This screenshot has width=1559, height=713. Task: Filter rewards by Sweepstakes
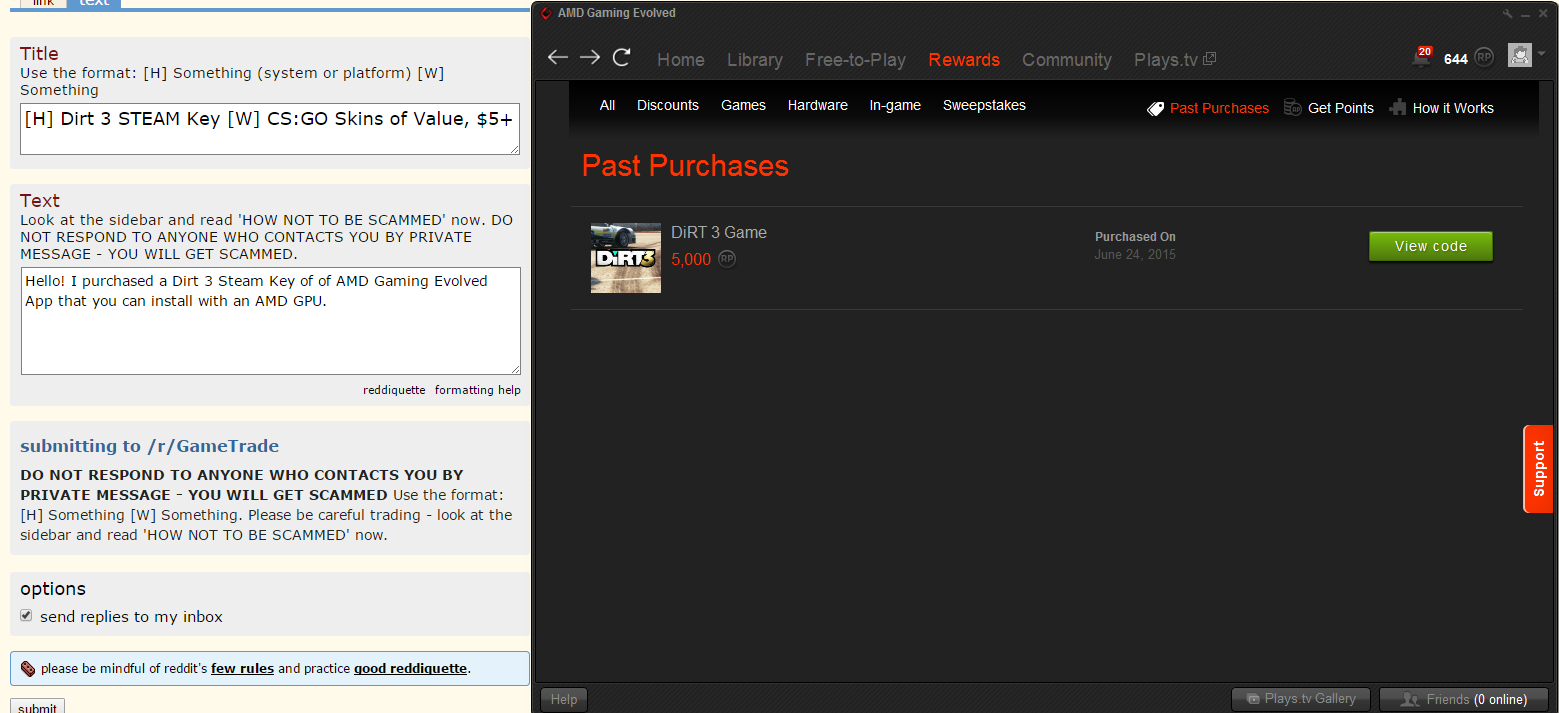984,105
